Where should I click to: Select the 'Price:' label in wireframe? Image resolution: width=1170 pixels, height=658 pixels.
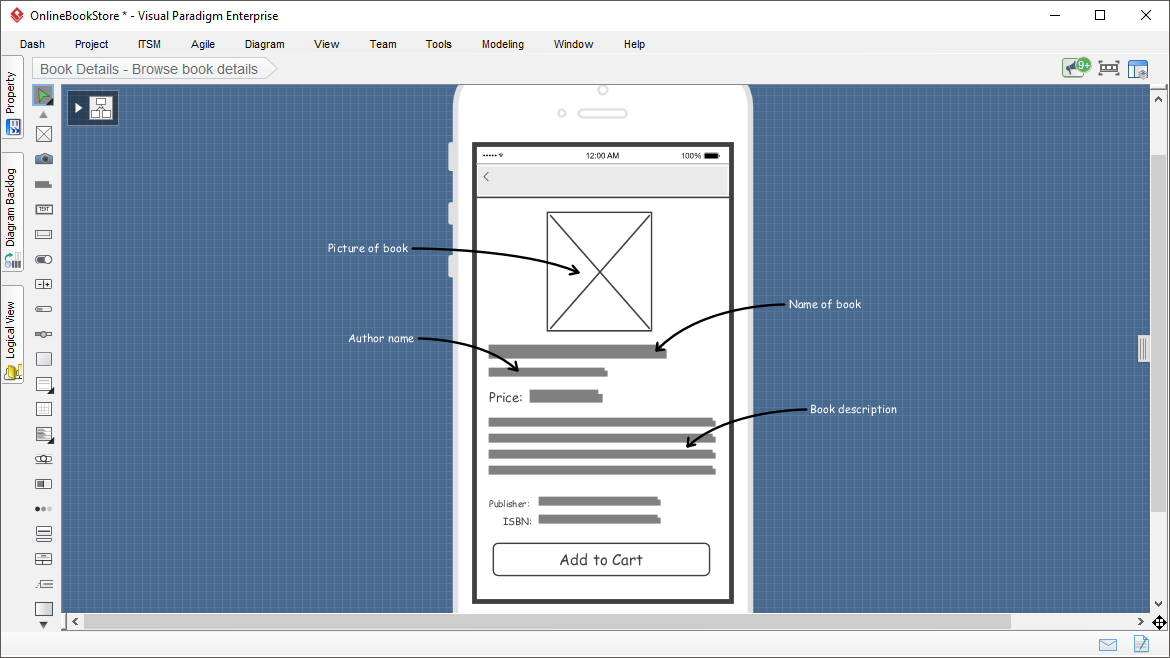[505, 398]
